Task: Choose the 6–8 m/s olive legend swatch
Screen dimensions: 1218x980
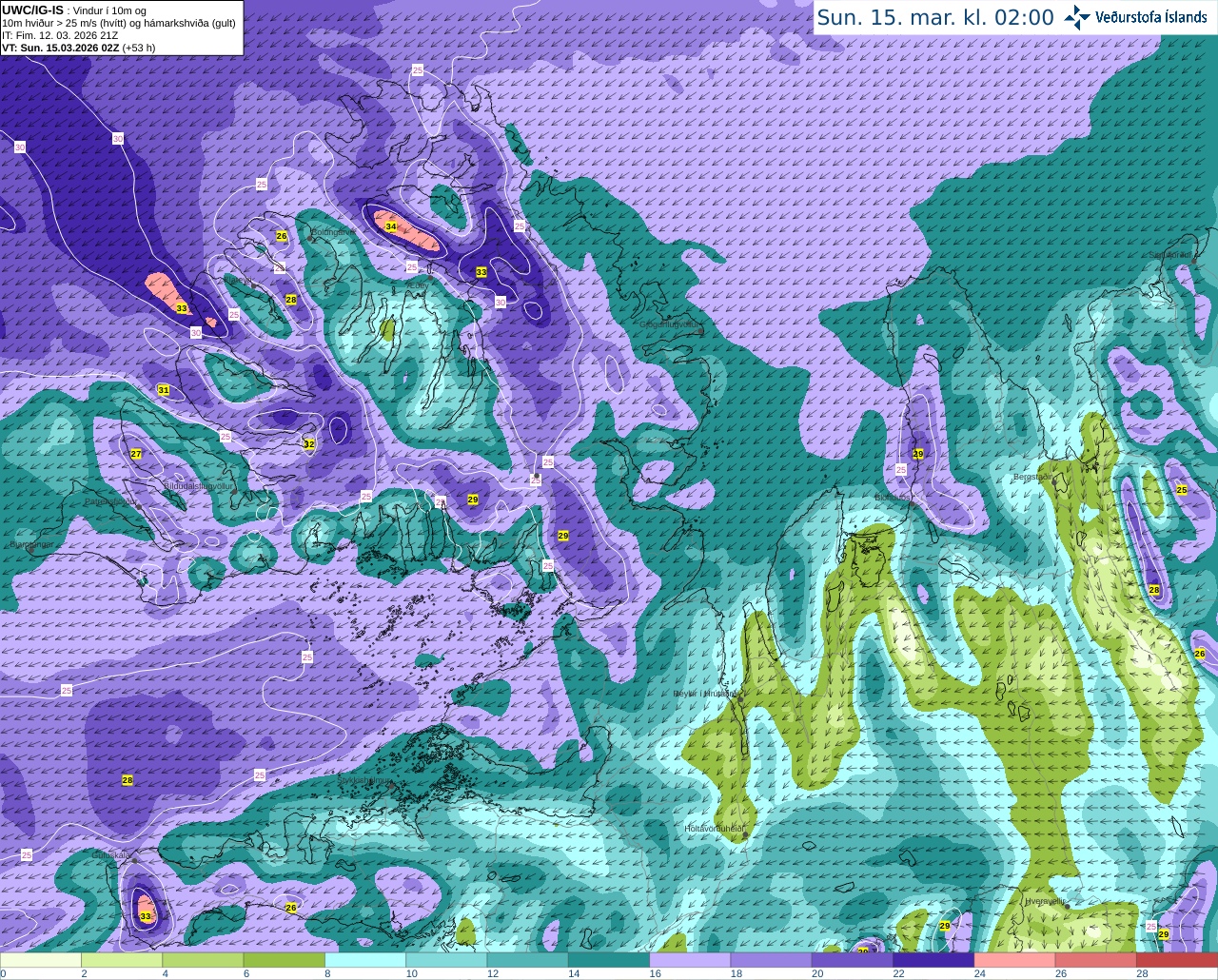Action: (x=285, y=960)
